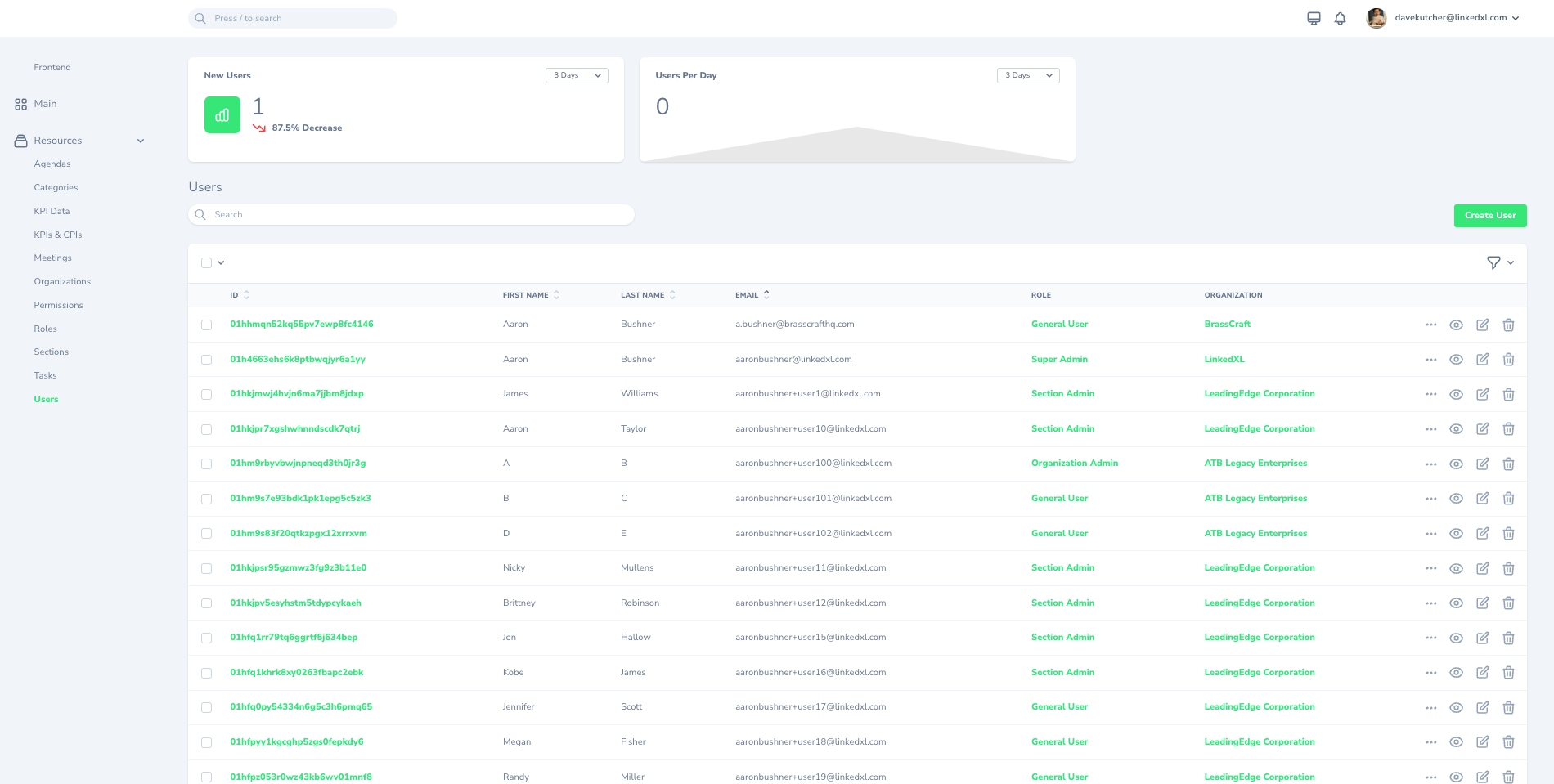Open more actions for Jennifer Scott
Viewport: 1554px width, 784px height.
(1430, 707)
